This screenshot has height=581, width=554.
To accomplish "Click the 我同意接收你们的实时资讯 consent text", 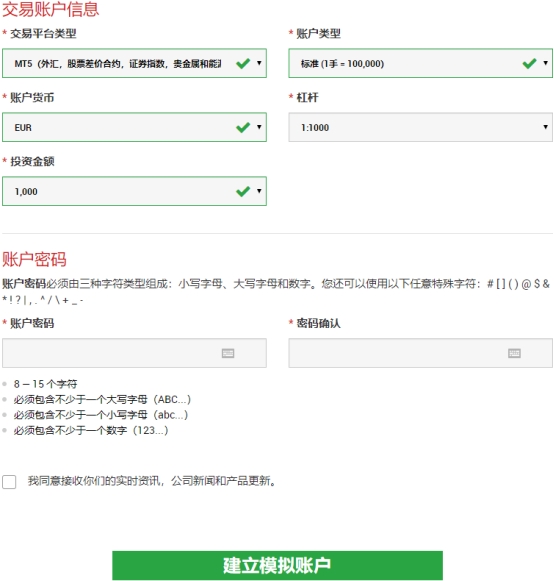I will pyautogui.click(x=152, y=481).
